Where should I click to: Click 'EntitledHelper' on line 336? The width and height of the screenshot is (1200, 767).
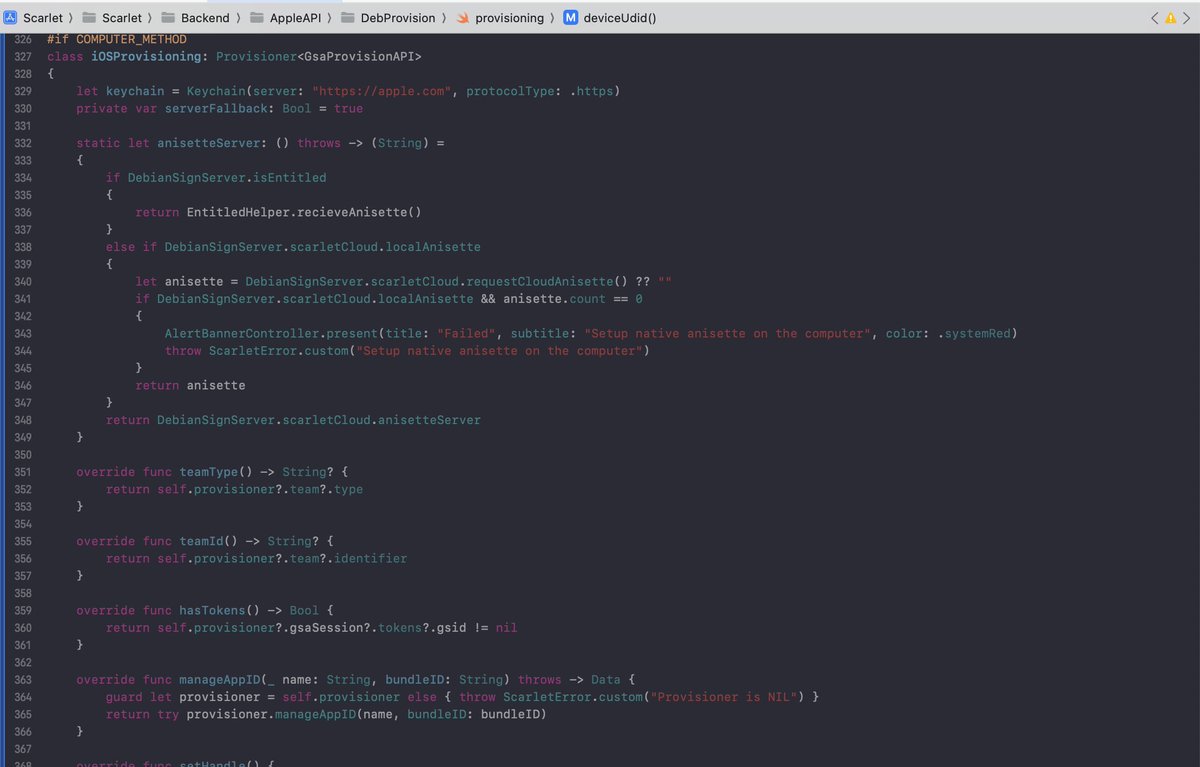238,212
